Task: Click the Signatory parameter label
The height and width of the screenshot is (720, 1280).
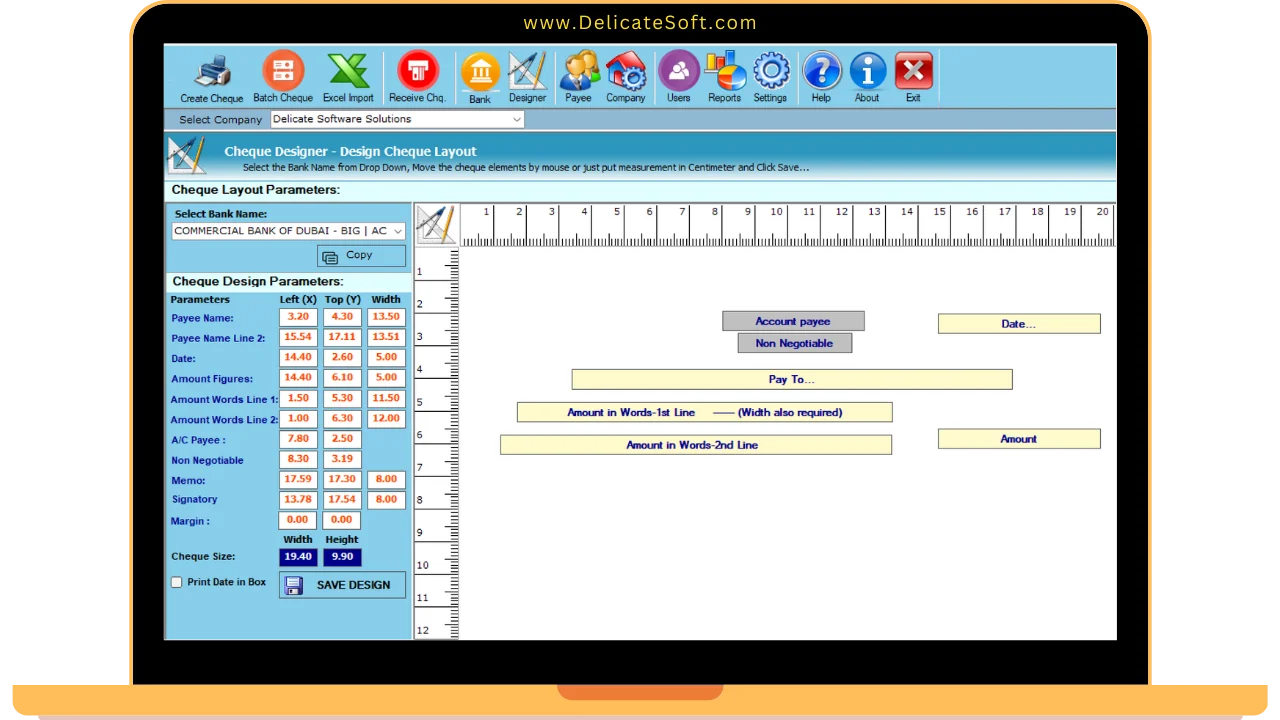Action: pos(194,500)
